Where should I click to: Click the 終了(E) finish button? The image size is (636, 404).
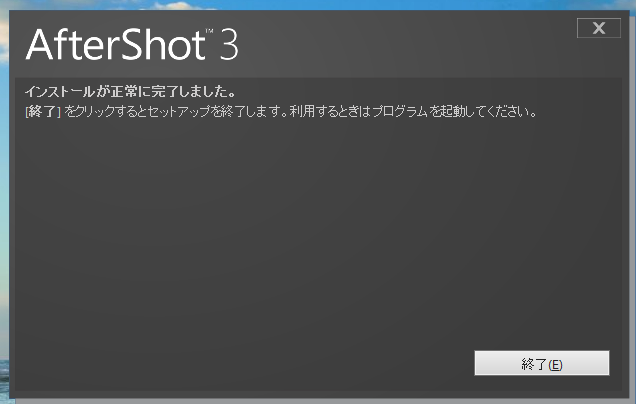click(x=541, y=363)
